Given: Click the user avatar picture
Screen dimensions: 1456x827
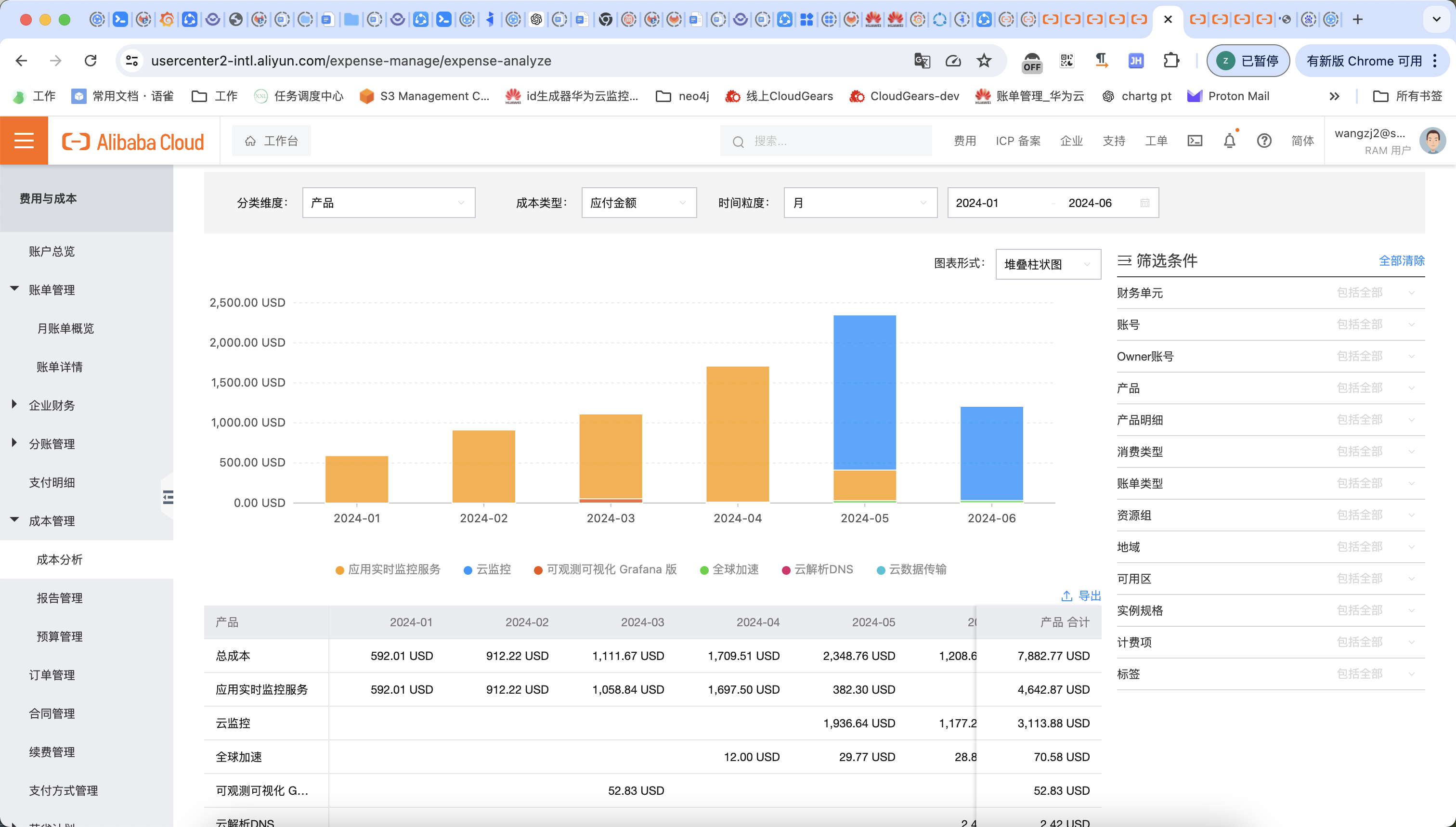Looking at the screenshot, I should (x=1432, y=141).
